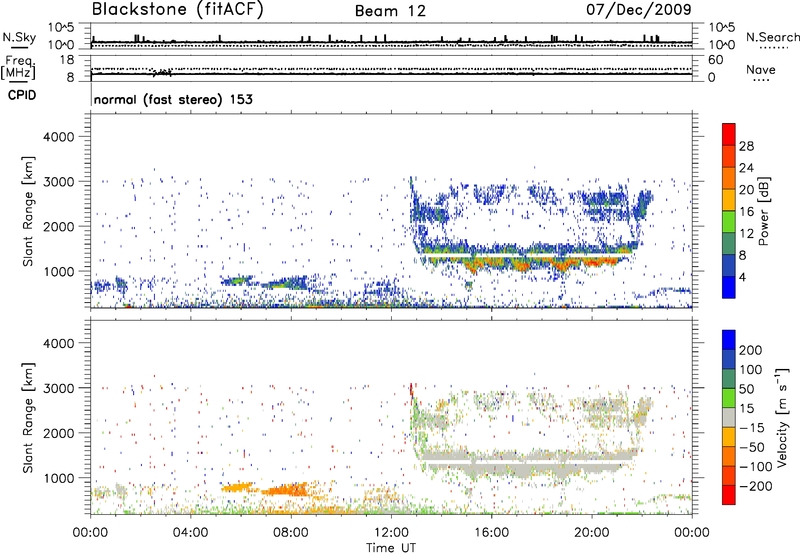Click the '16' label on Power colorbar
Viewport: 800px width, 554px height.
coord(746,212)
